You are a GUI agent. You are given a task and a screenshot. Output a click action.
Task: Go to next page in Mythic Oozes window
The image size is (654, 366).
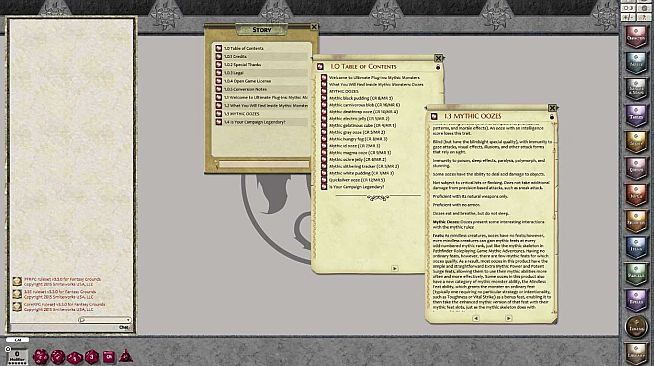[508, 318]
